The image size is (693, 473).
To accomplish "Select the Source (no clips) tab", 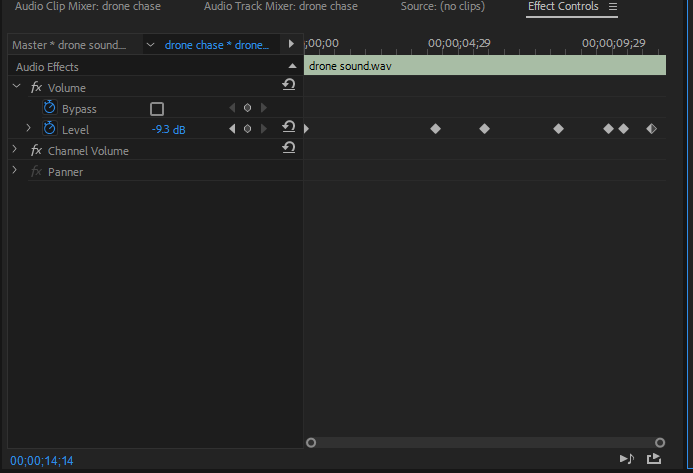I will point(442,6).
